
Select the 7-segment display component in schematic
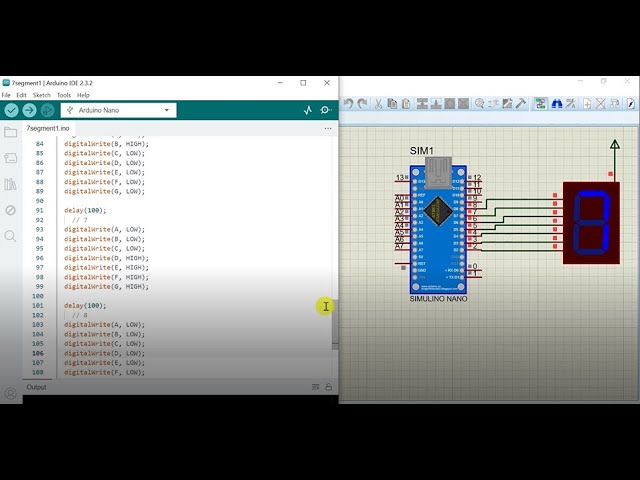coord(591,223)
